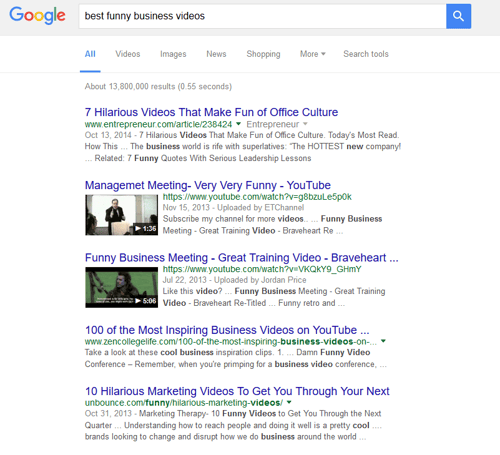Click 'Nov 15, 2013 - Uploaded by ETChannel' text
The width and height of the screenshot is (500, 455).
(x=233, y=208)
